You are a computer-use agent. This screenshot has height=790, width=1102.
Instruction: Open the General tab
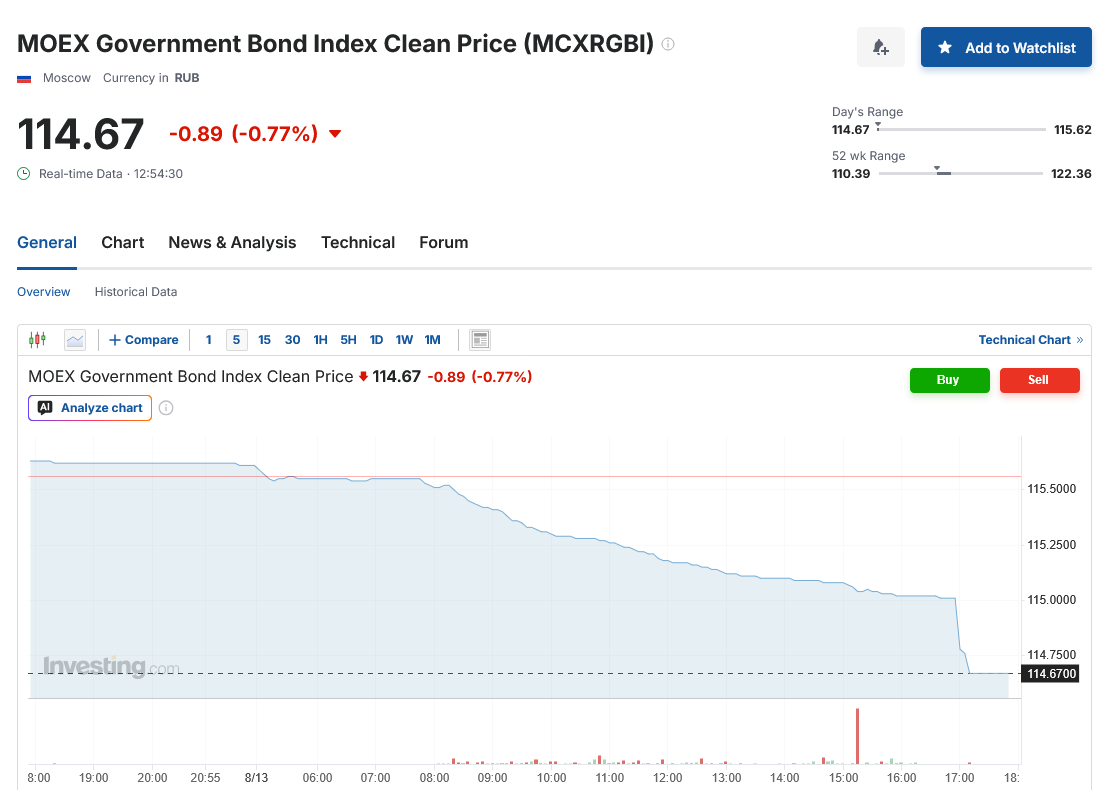point(47,242)
